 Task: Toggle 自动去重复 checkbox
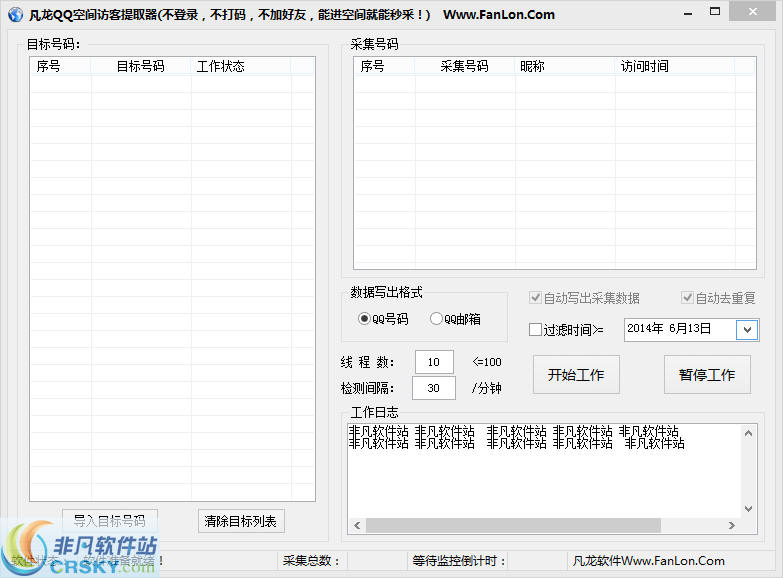(x=718, y=298)
